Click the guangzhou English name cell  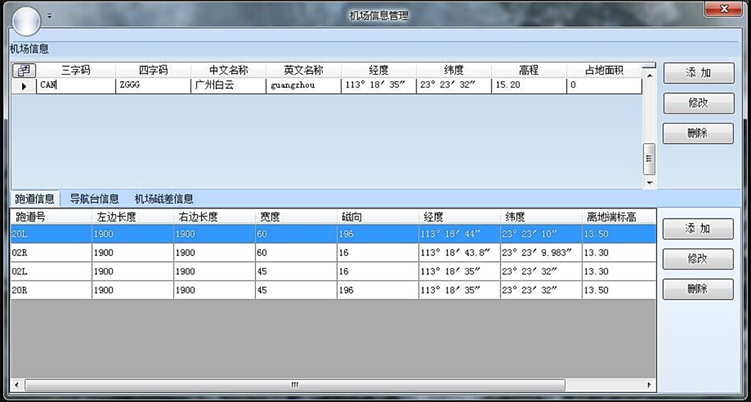303,87
